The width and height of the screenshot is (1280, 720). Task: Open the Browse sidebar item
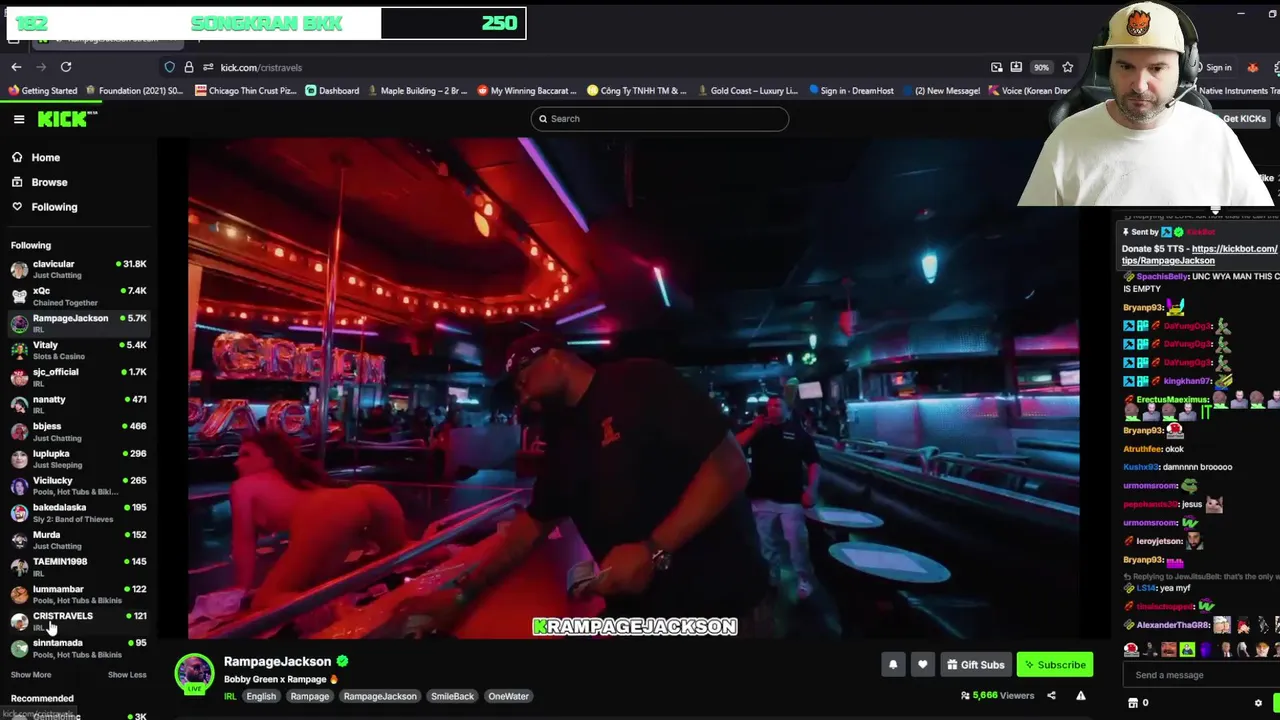[x=49, y=182]
